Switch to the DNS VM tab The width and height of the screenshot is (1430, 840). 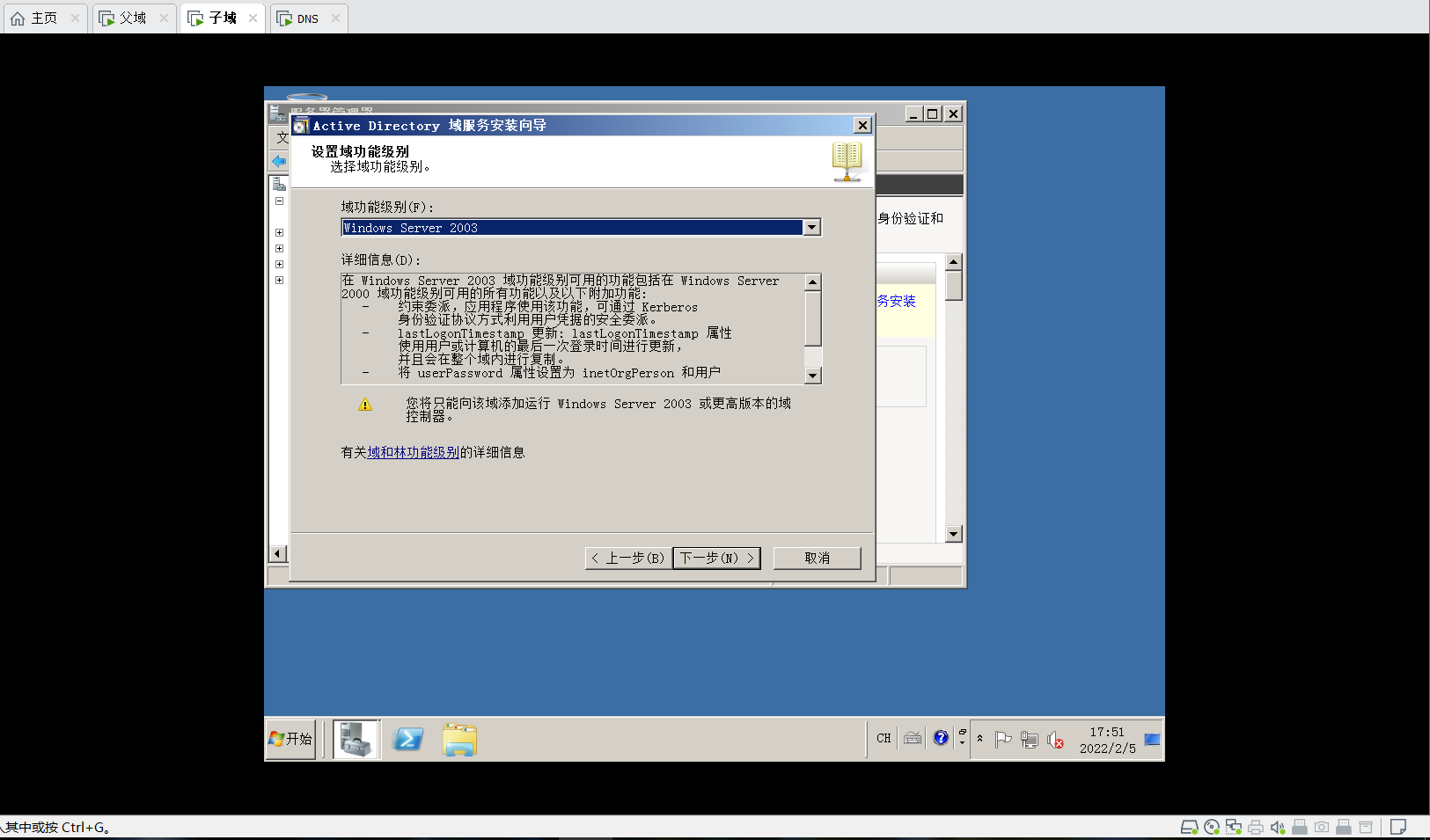308,18
